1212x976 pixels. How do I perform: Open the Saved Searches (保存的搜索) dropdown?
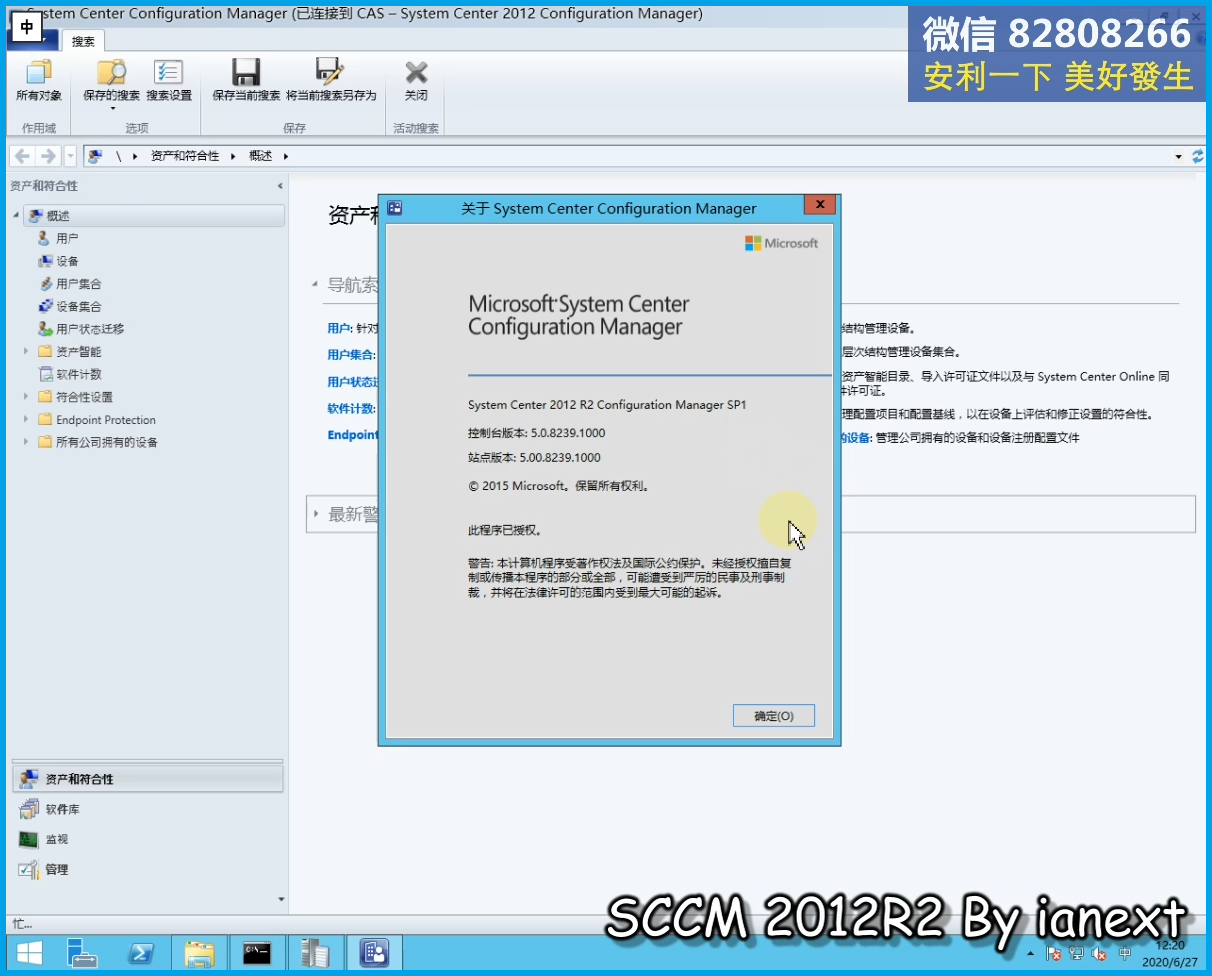(111, 84)
